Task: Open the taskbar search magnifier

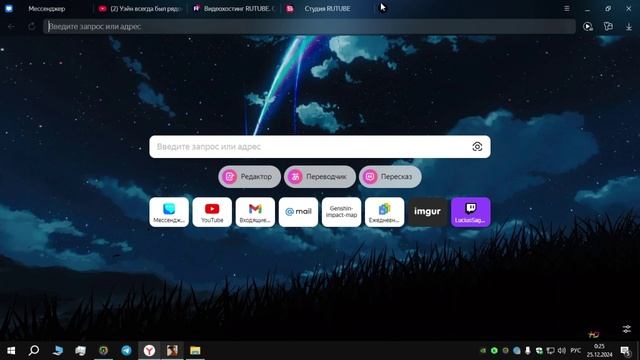Action: tap(34, 351)
